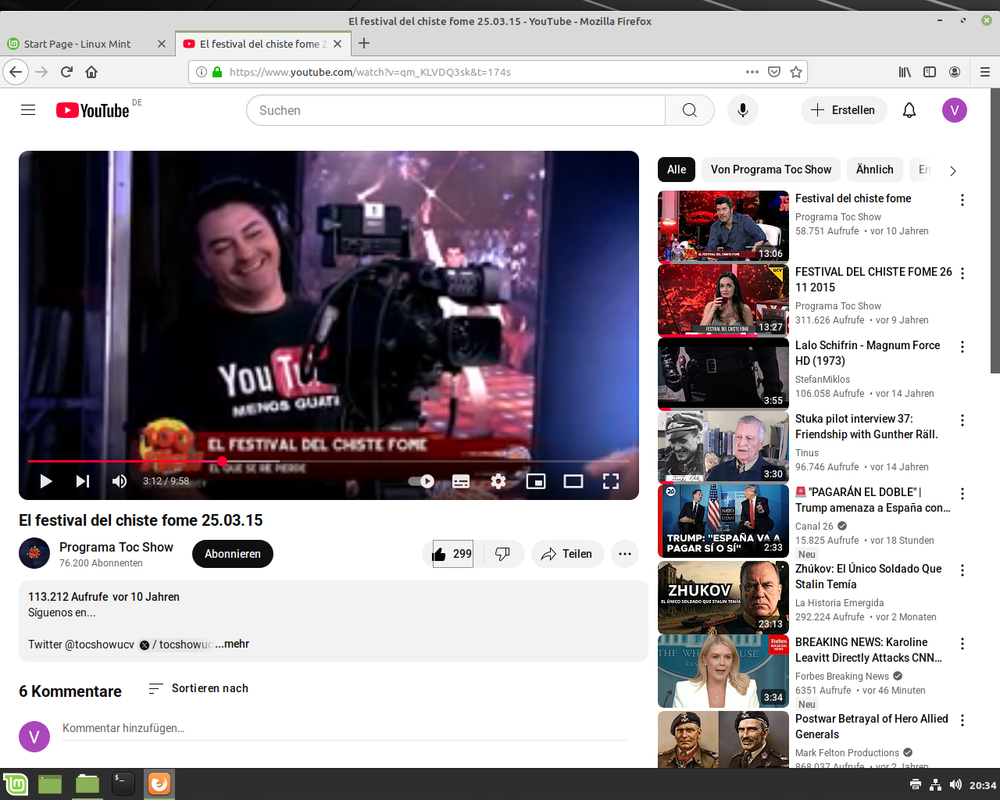Click the Suchen search field
The width and height of the screenshot is (1000, 800).
point(455,110)
